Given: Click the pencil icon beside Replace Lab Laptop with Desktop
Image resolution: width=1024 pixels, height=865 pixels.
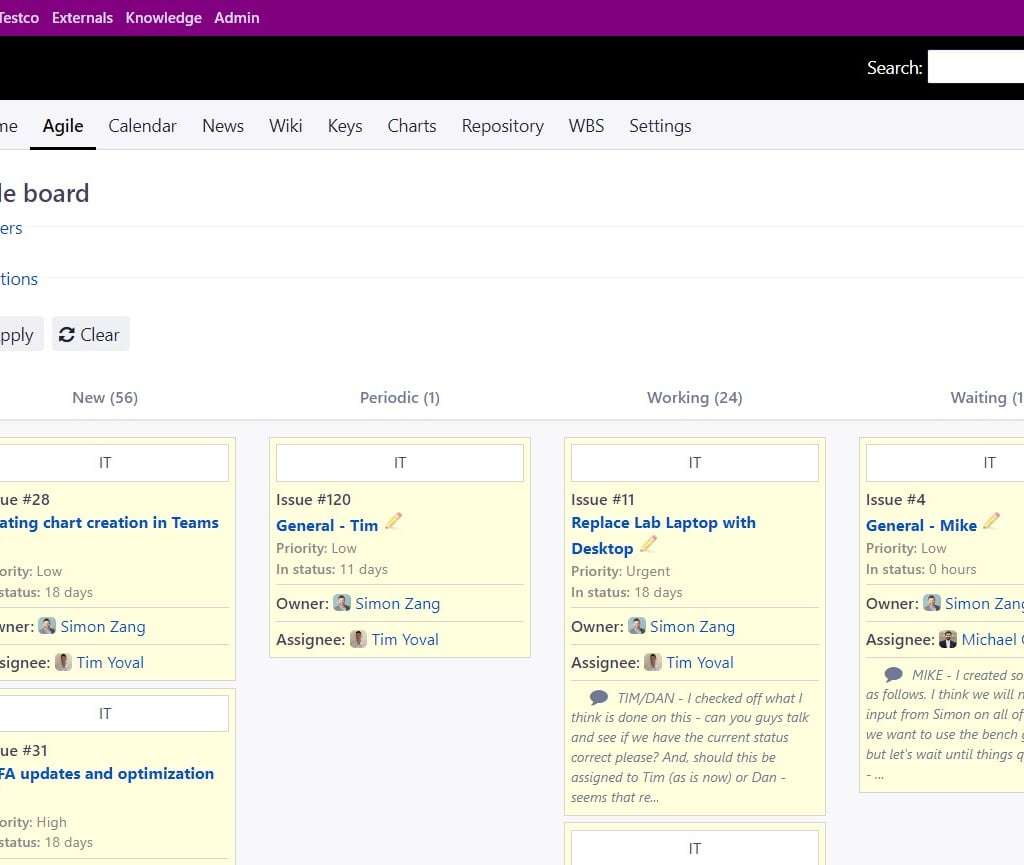Looking at the screenshot, I should coord(648,544).
